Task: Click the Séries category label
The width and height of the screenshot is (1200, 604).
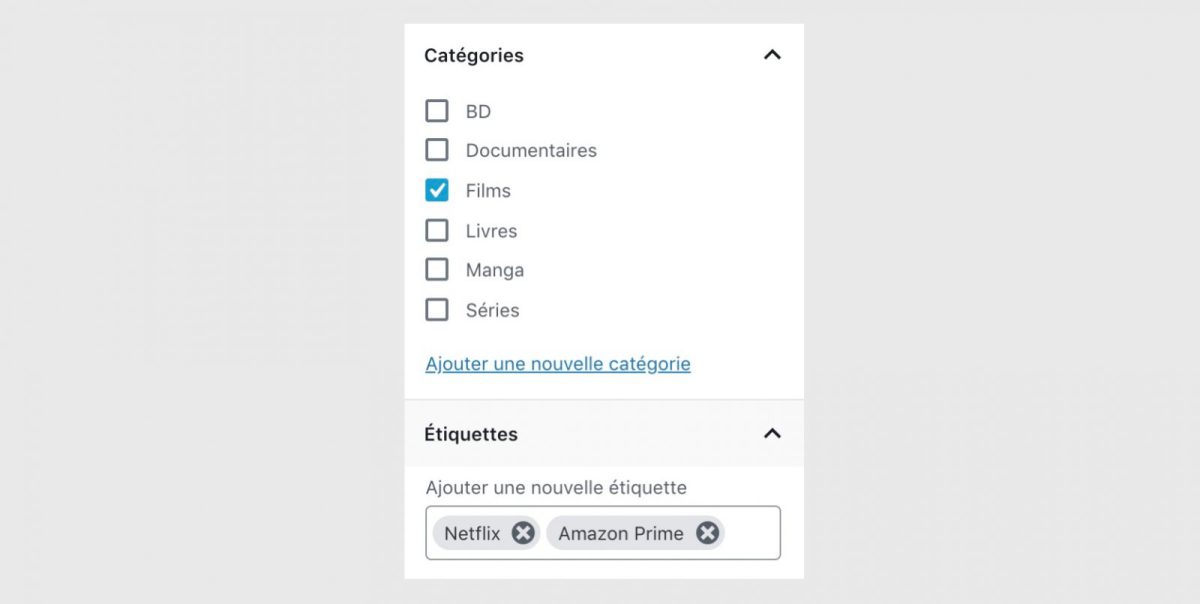Action: 492,310
